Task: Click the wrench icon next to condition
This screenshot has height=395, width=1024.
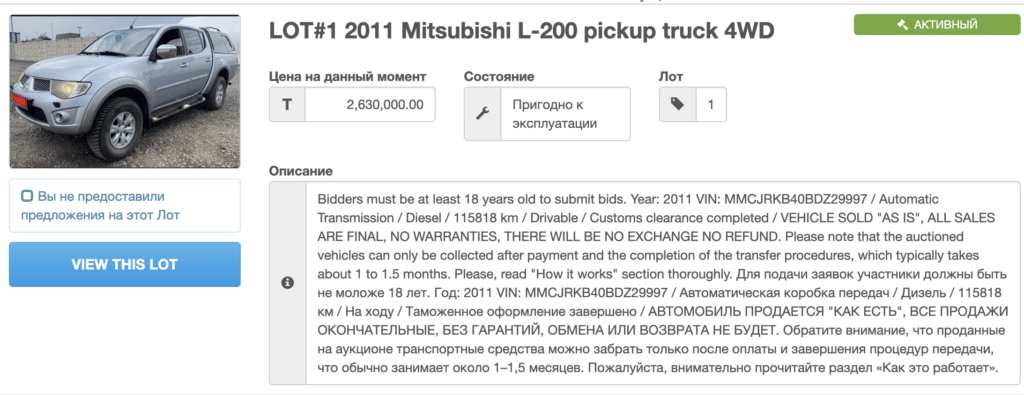Action: coord(483,114)
